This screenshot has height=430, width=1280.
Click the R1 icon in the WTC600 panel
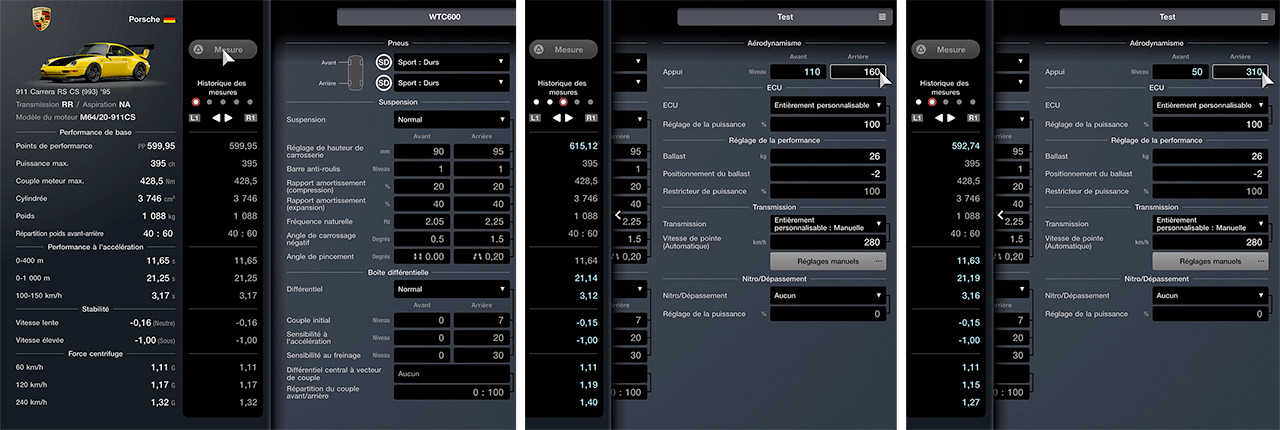[x=253, y=118]
